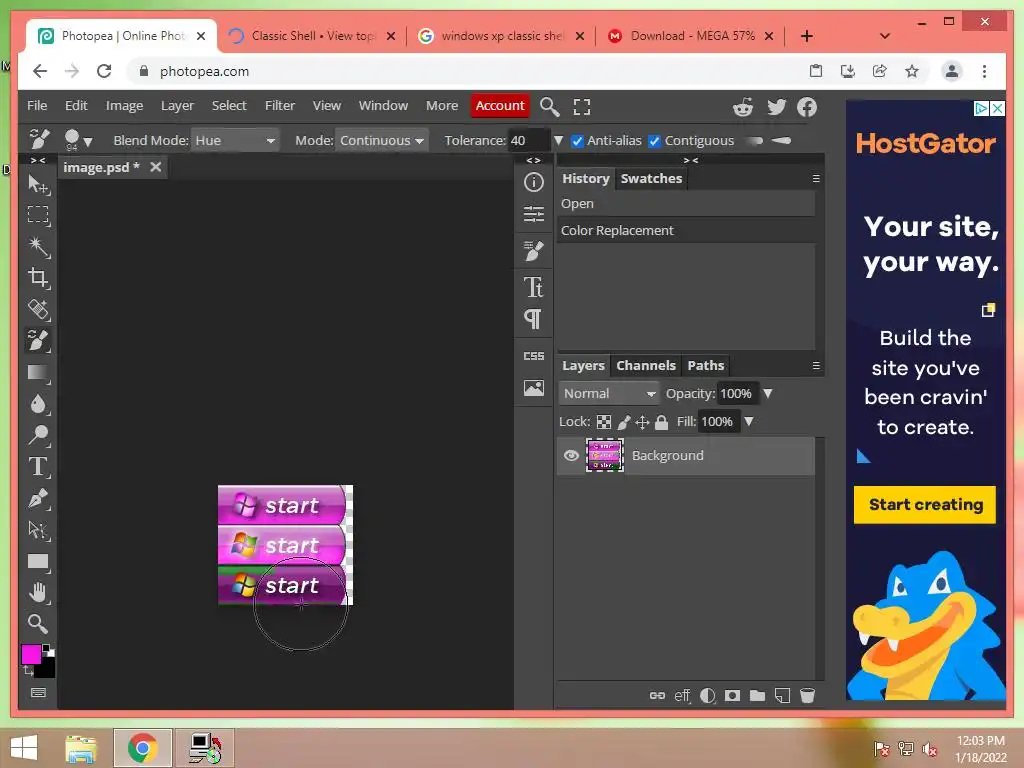The height and width of the screenshot is (768, 1024).
Task: Click the link layers icon
Action: pos(657,696)
